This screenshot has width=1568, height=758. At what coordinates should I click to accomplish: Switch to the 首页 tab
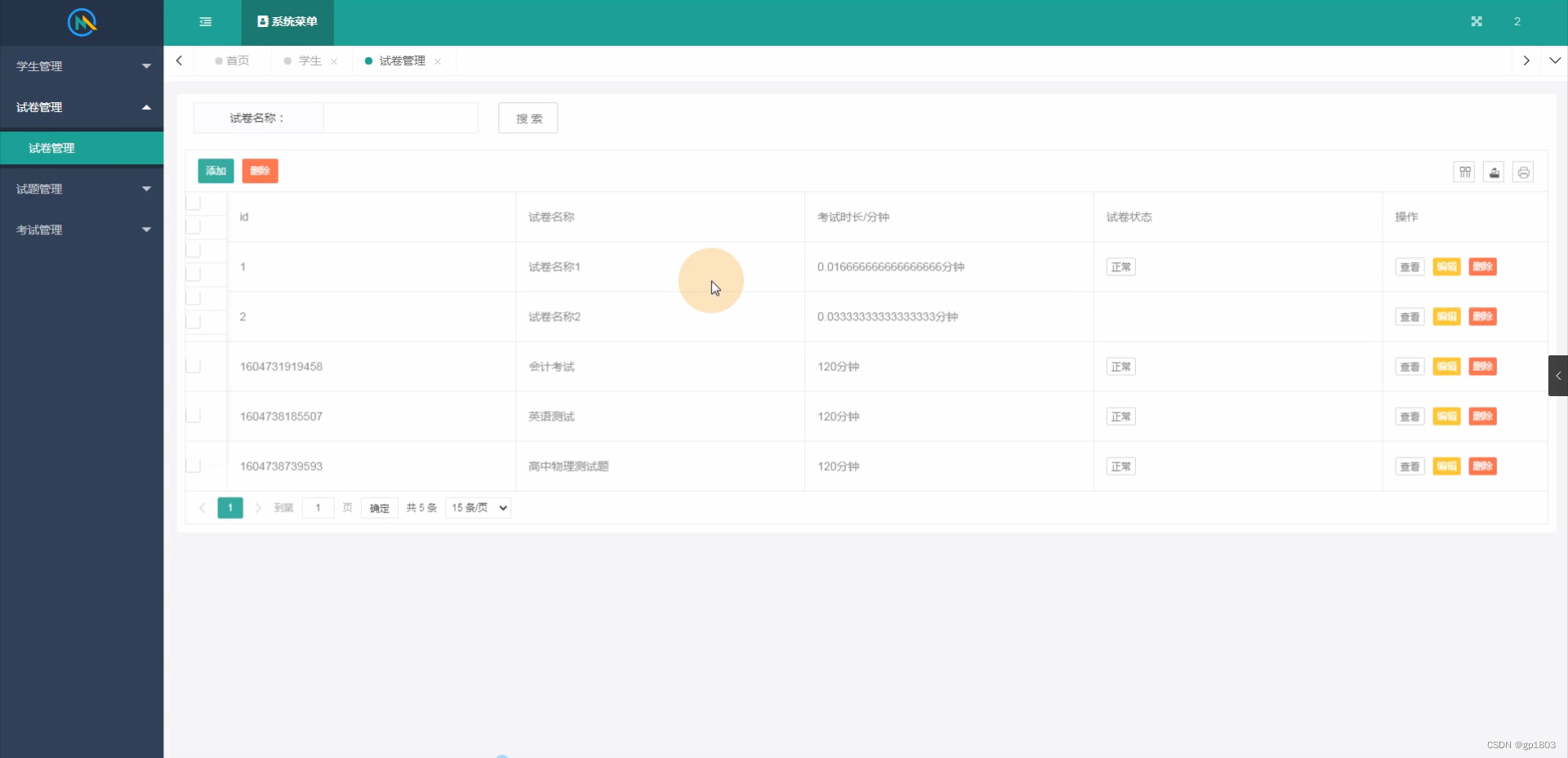point(237,60)
